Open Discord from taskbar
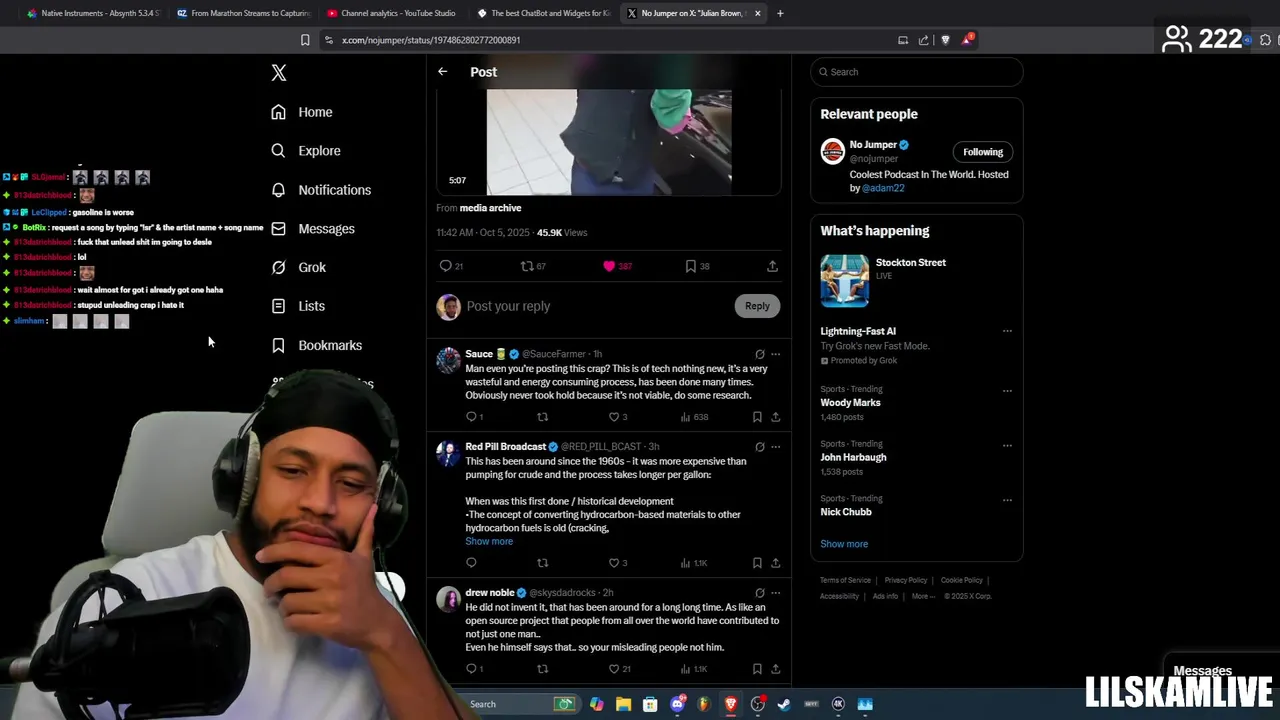This screenshot has width=1280, height=720. (677, 704)
